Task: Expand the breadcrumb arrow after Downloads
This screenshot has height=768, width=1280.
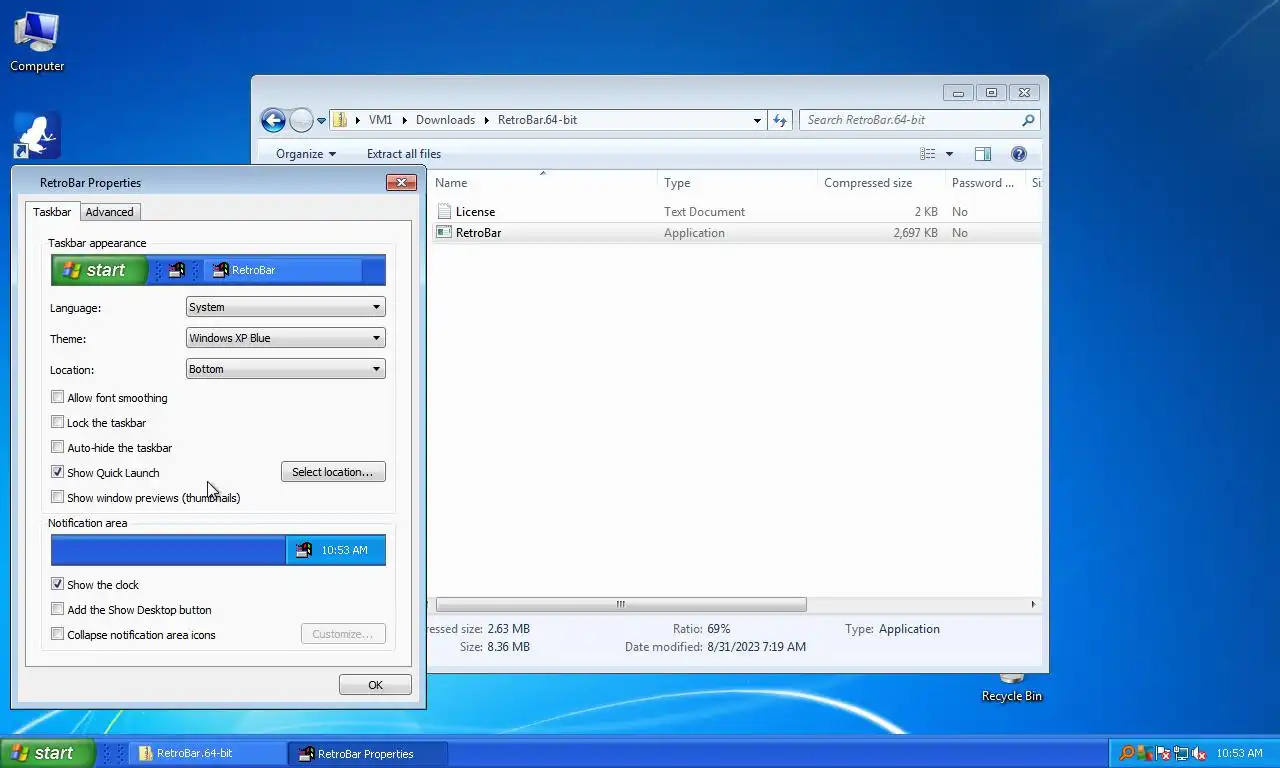Action: (487, 120)
